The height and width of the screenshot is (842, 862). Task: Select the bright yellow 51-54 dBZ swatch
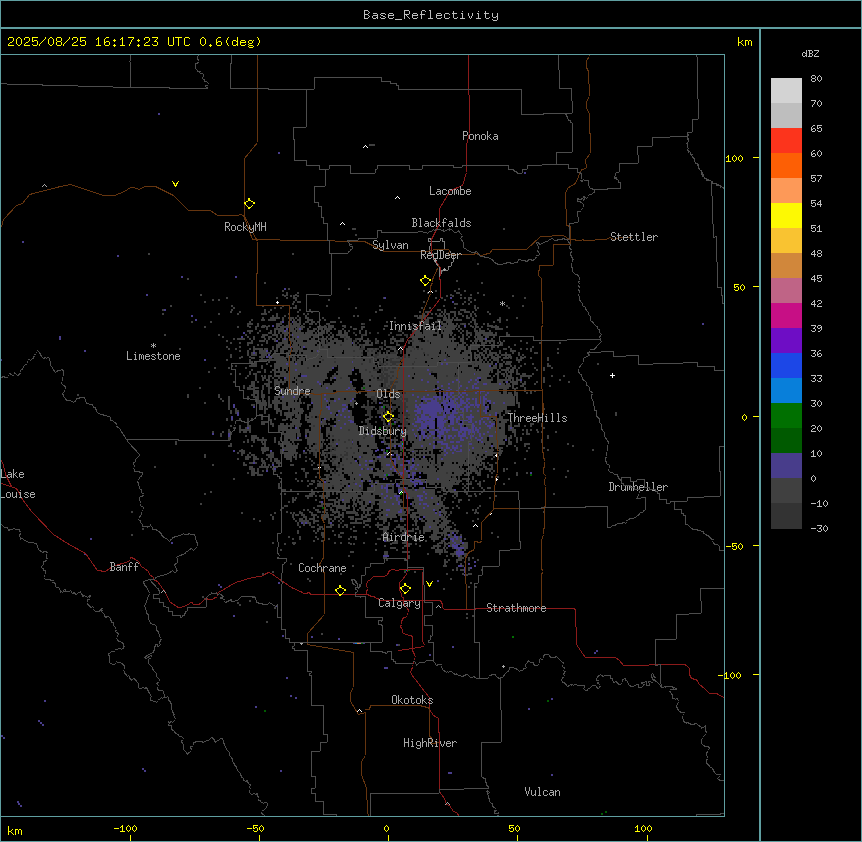786,215
